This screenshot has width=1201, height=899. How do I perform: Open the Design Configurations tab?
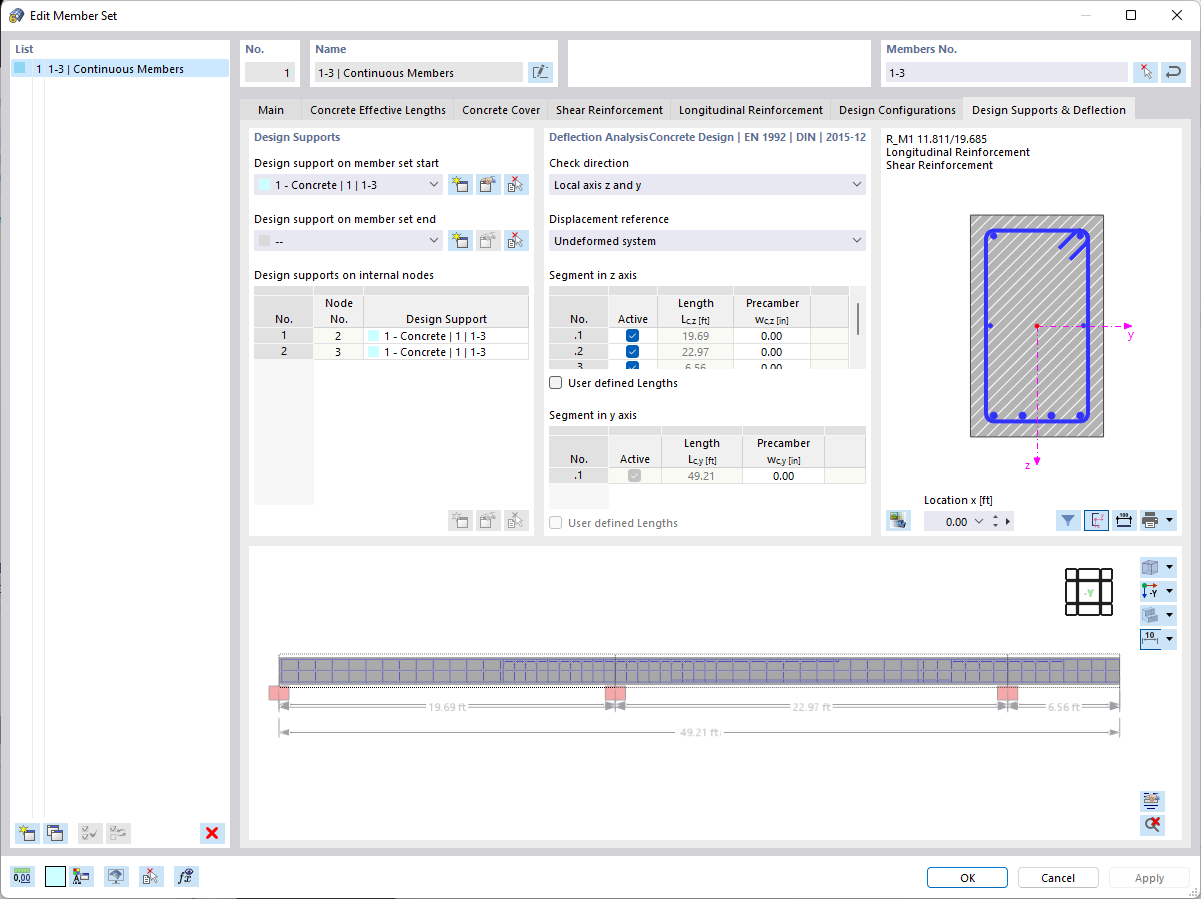[897, 110]
